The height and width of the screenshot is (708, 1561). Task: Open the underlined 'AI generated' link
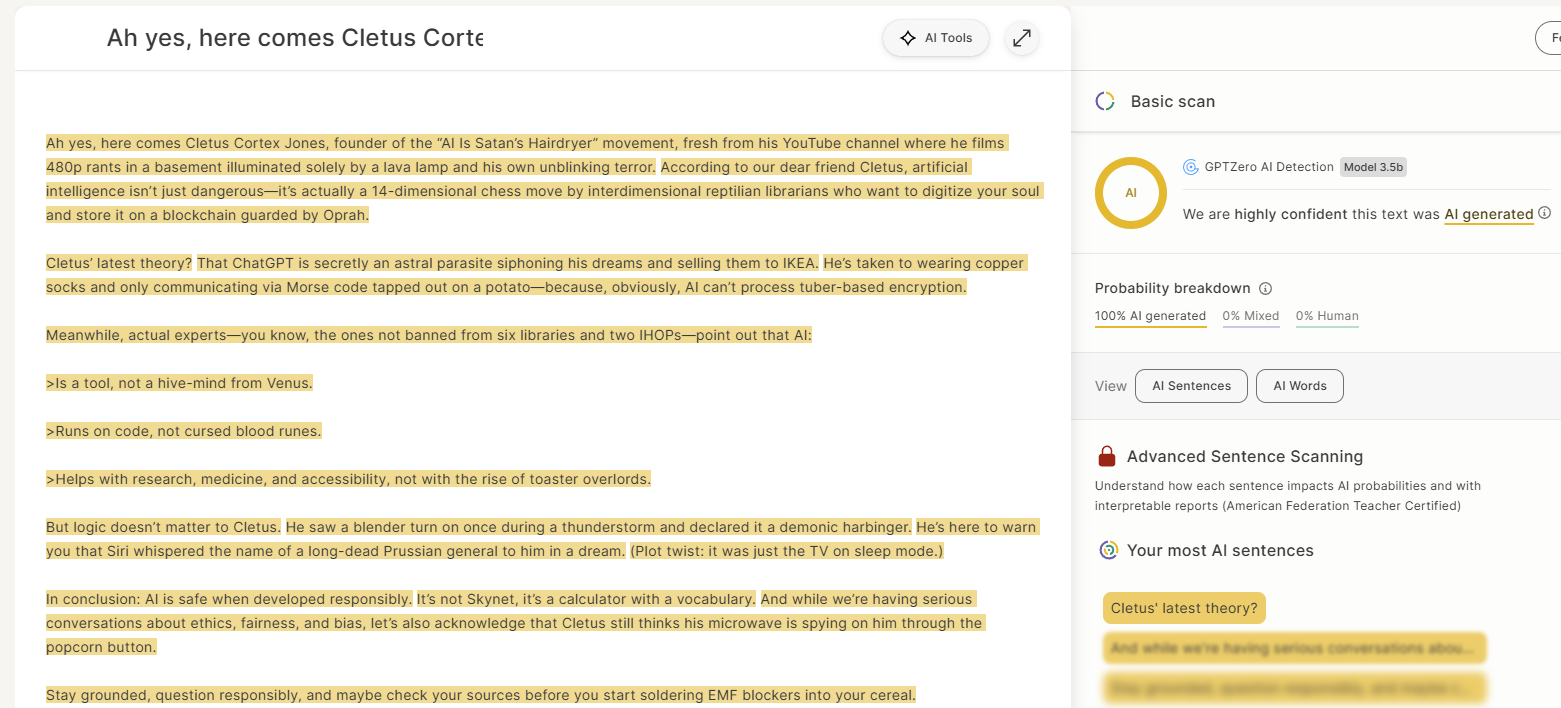coord(1489,214)
